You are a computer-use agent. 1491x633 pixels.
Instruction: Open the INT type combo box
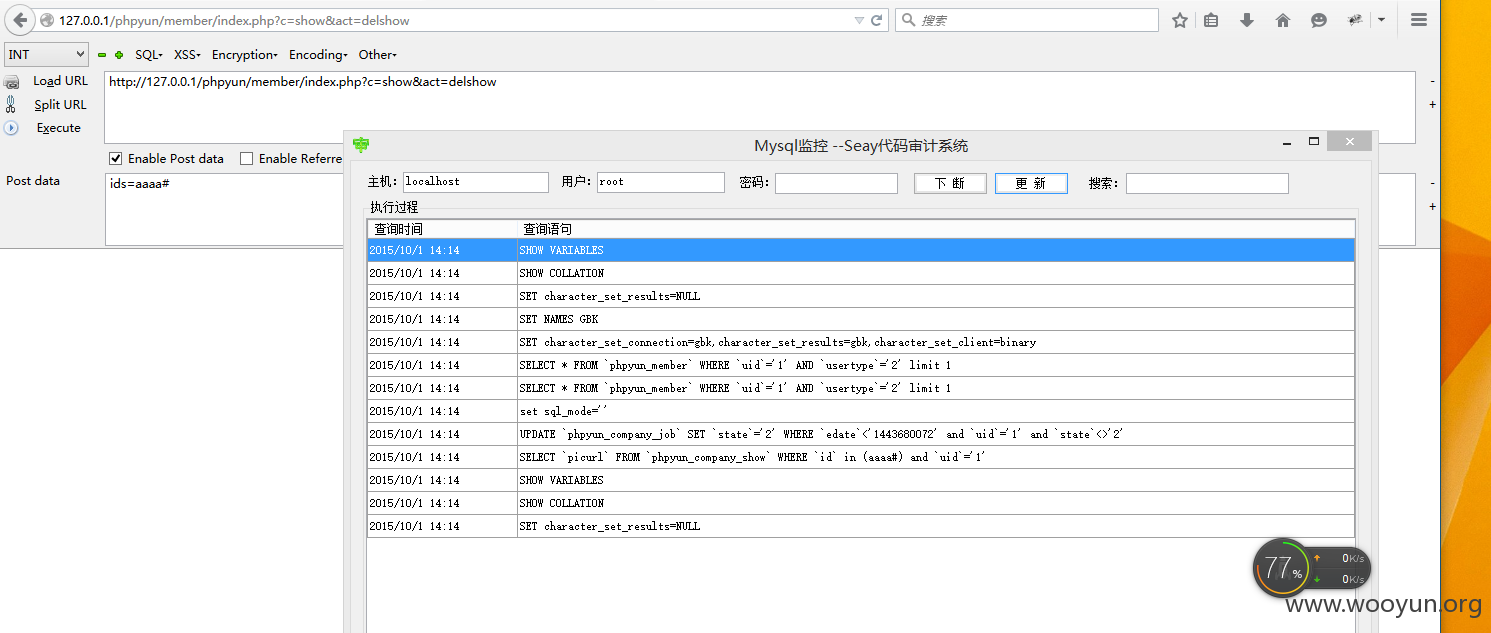[47, 55]
